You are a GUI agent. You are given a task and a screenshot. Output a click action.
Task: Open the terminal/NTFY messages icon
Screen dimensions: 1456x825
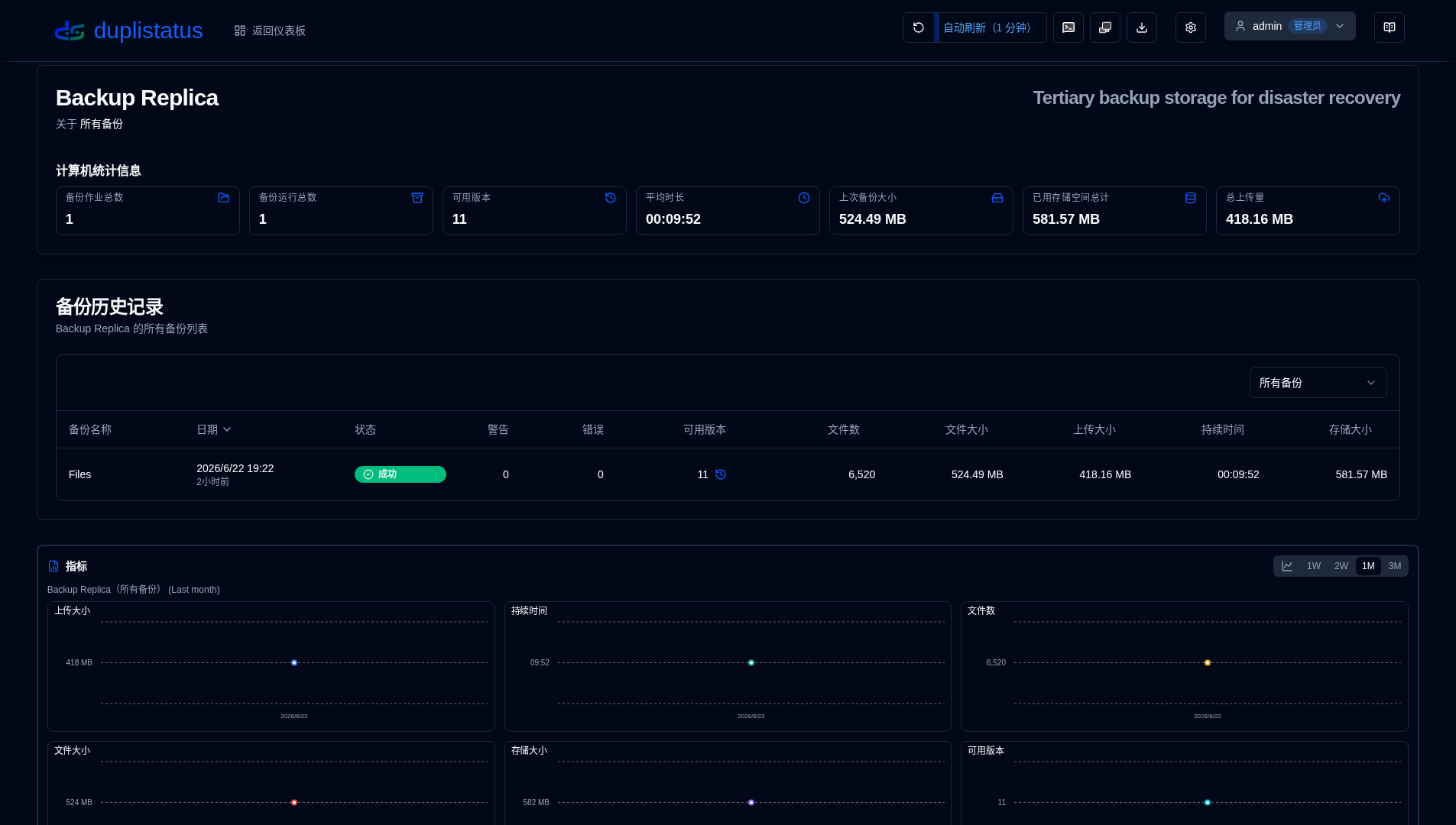pos(1068,27)
